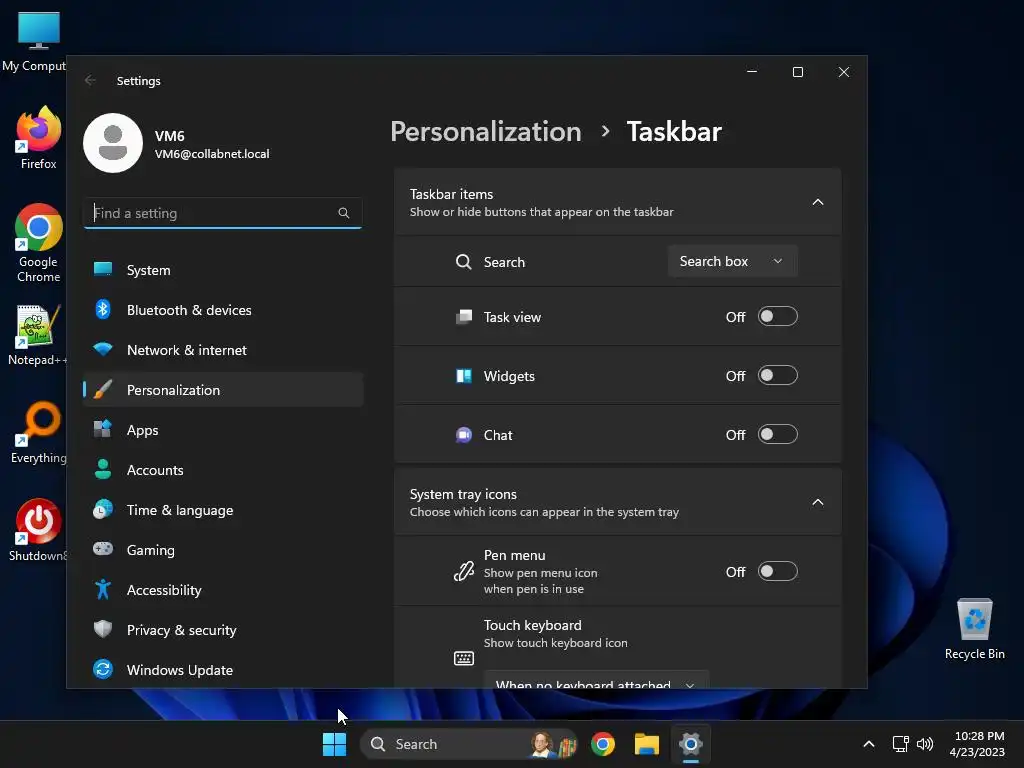Show hidden system tray icons
This screenshot has width=1024, height=768.
[869, 744]
